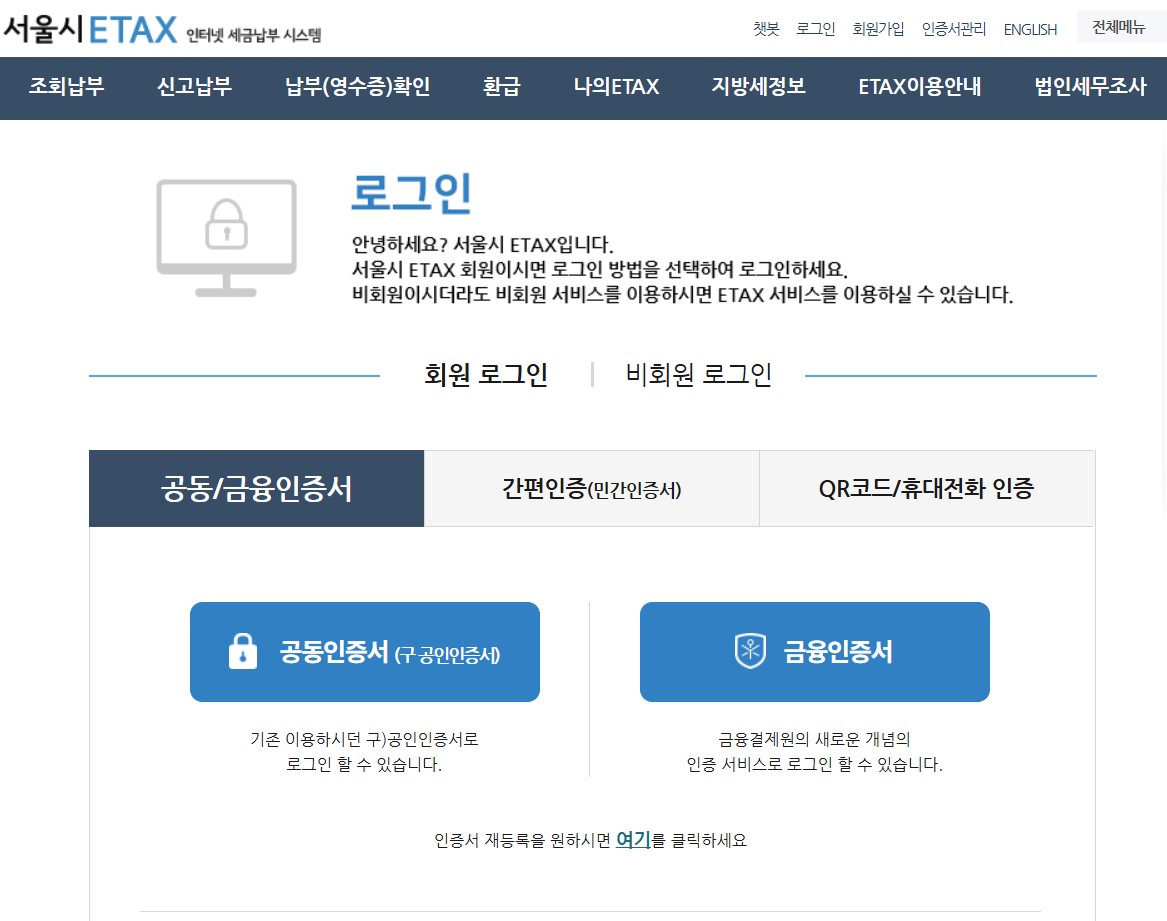Open the ETAX이용안내 menu
Image resolution: width=1167 pixels, height=921 pixels.
[x=919, y=88]
